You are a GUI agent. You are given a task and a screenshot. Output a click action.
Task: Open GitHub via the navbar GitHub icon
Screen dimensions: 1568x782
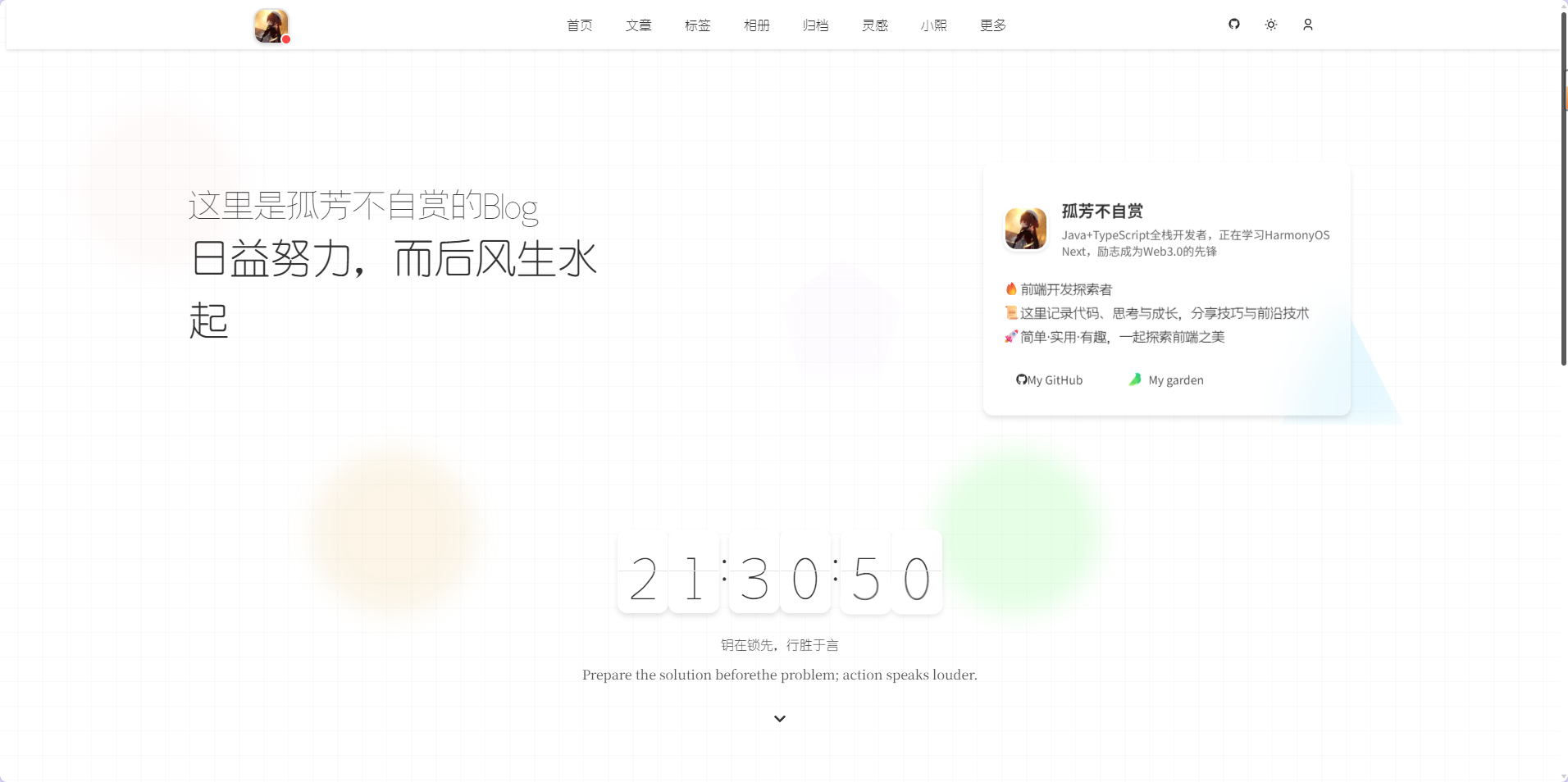coord(1233,25)
